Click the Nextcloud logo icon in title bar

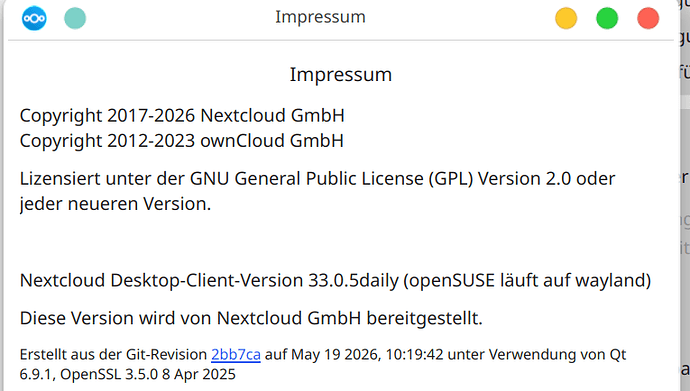[34, 18]
